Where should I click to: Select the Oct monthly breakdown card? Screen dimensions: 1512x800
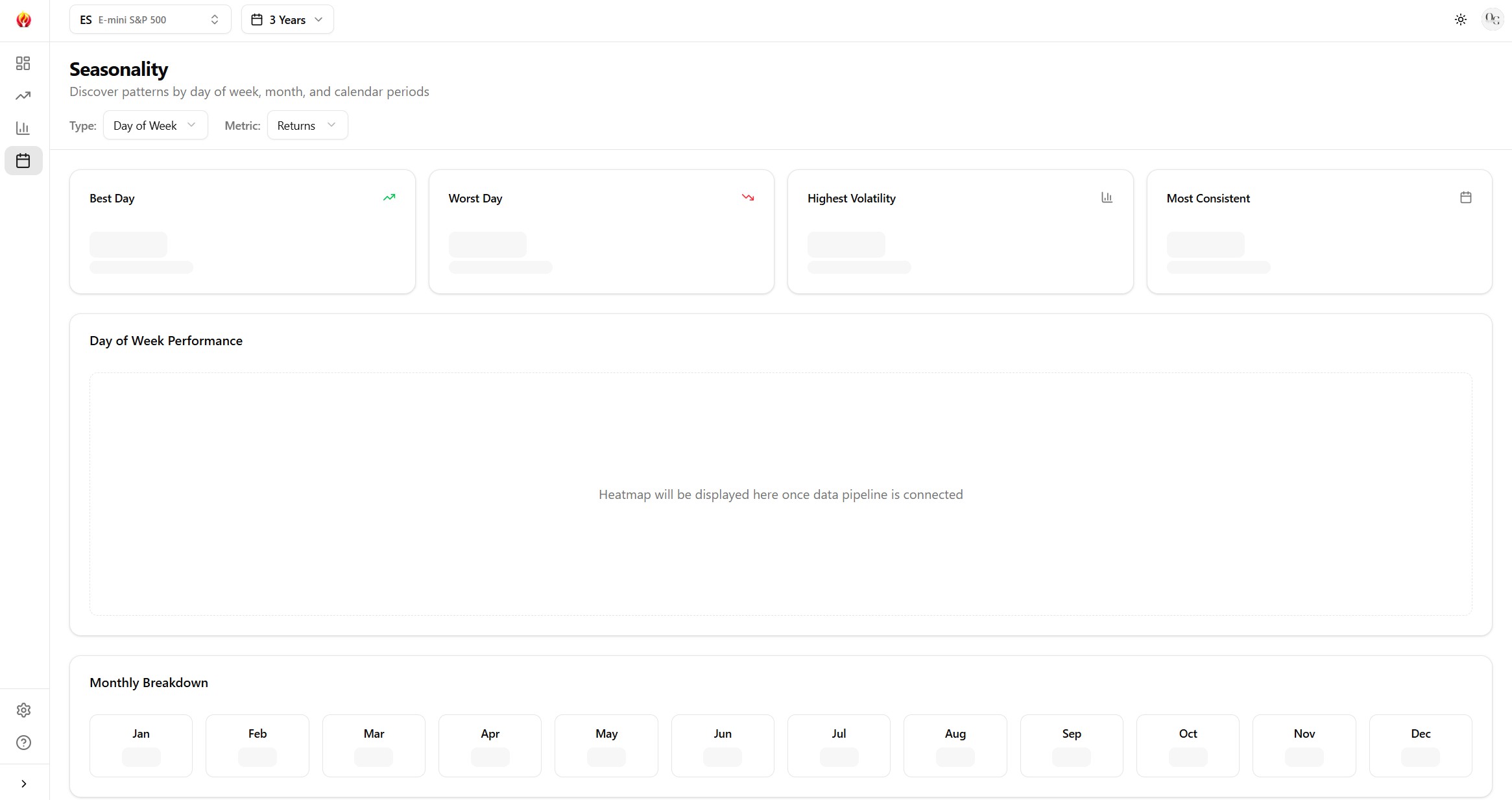tap(1186, 745)
